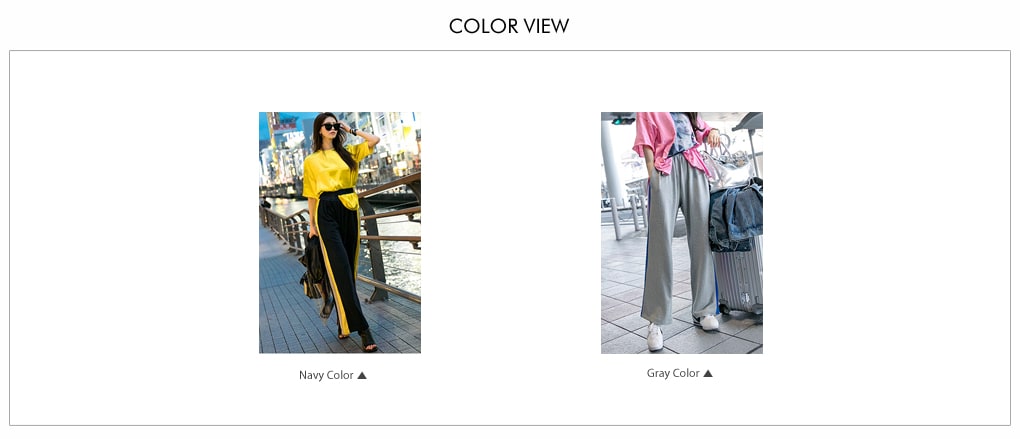Select the Gray Color label text
1020x439 pixels.
[x=673, y=373]
